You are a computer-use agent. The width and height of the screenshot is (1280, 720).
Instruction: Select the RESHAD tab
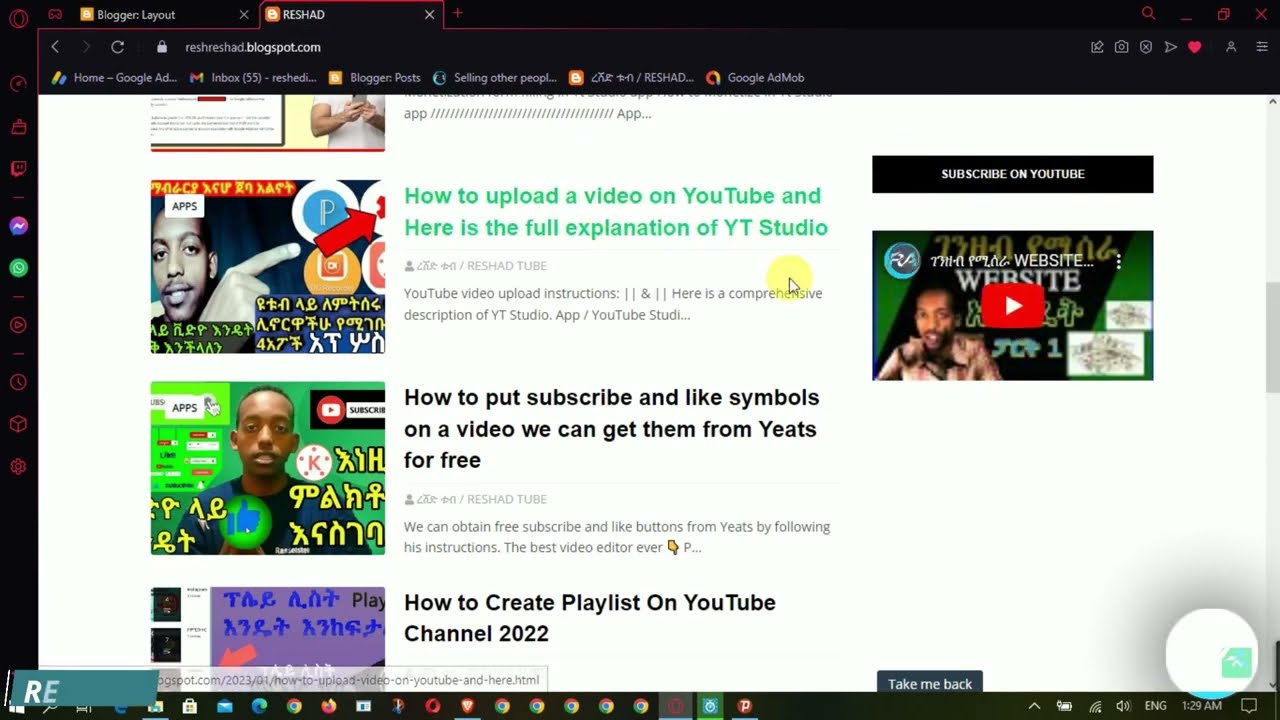tap(350, 15)
